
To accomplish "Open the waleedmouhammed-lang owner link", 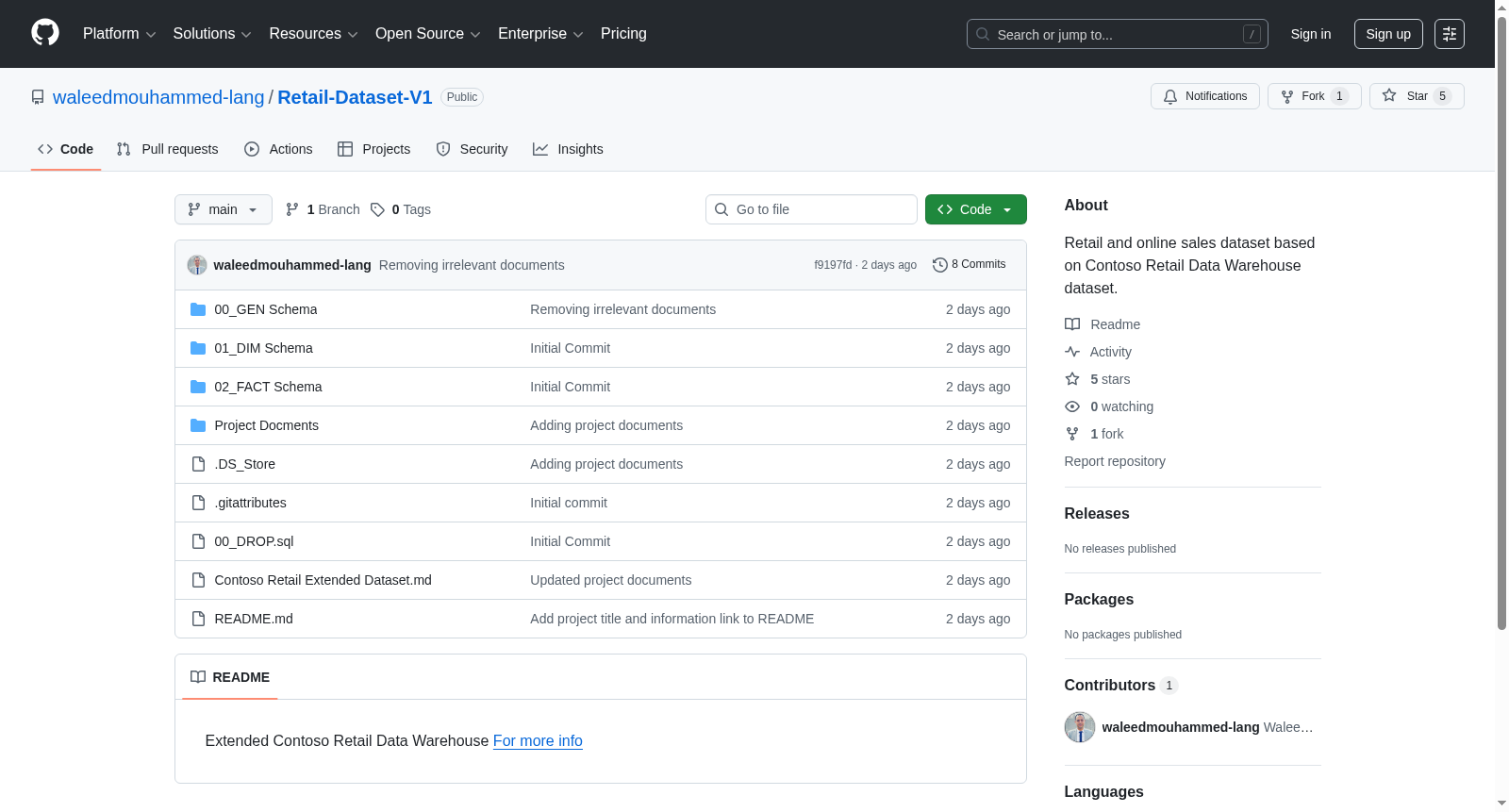I will (x=158, y=97).
